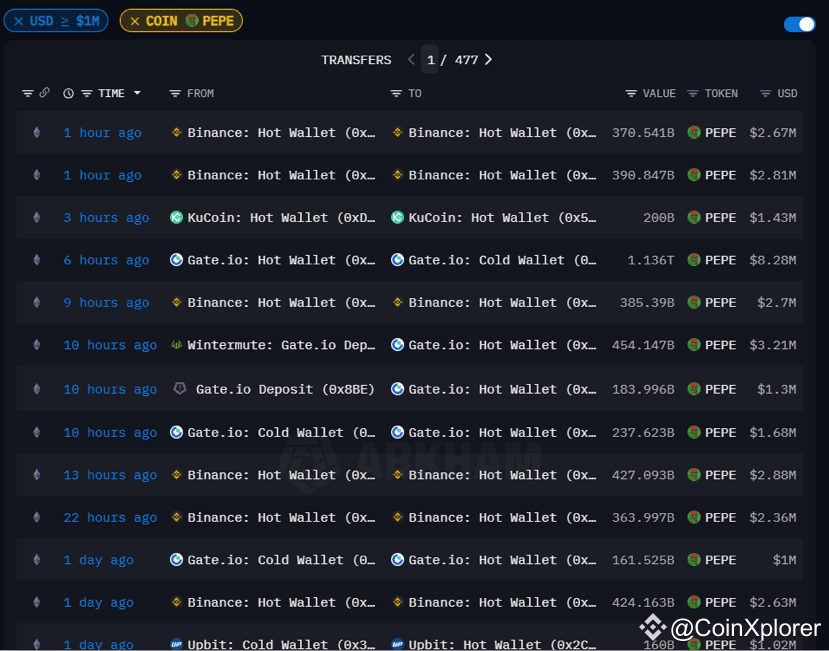Click the link icon in table header
This screenshot has width=829, height=651.
point(44,93)
